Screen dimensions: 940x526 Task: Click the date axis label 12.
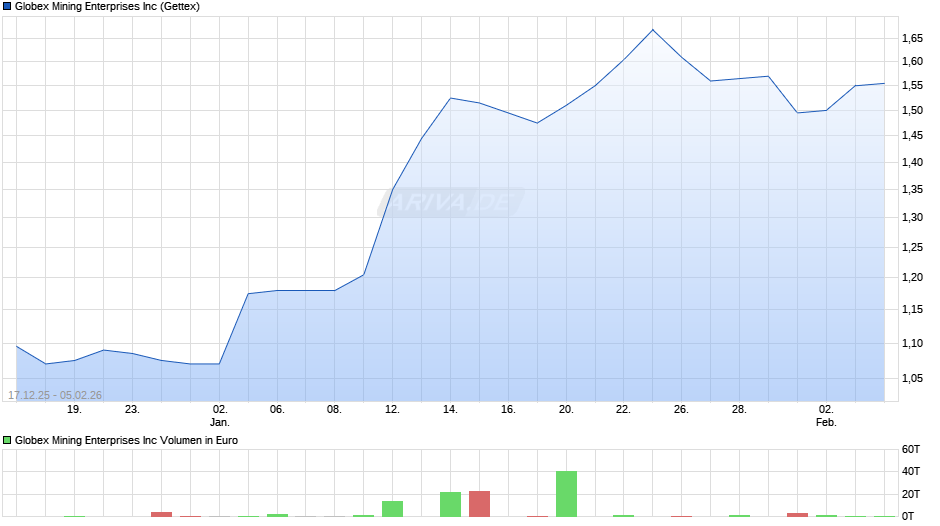point(392,410)
